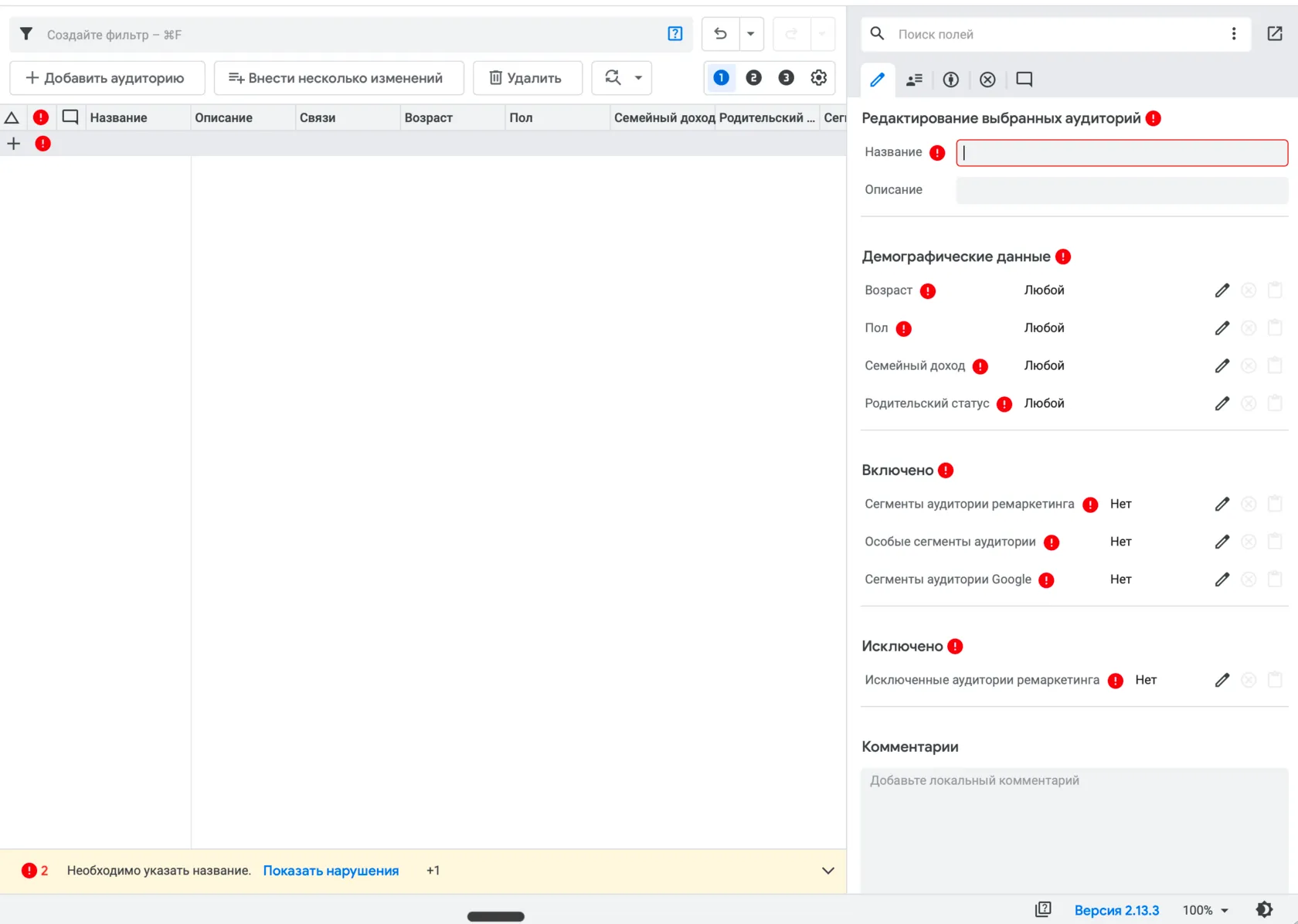1298x924 pixels.
Task: Click the Версия 2.13.3 link
Action: (x=1116, y=910)
